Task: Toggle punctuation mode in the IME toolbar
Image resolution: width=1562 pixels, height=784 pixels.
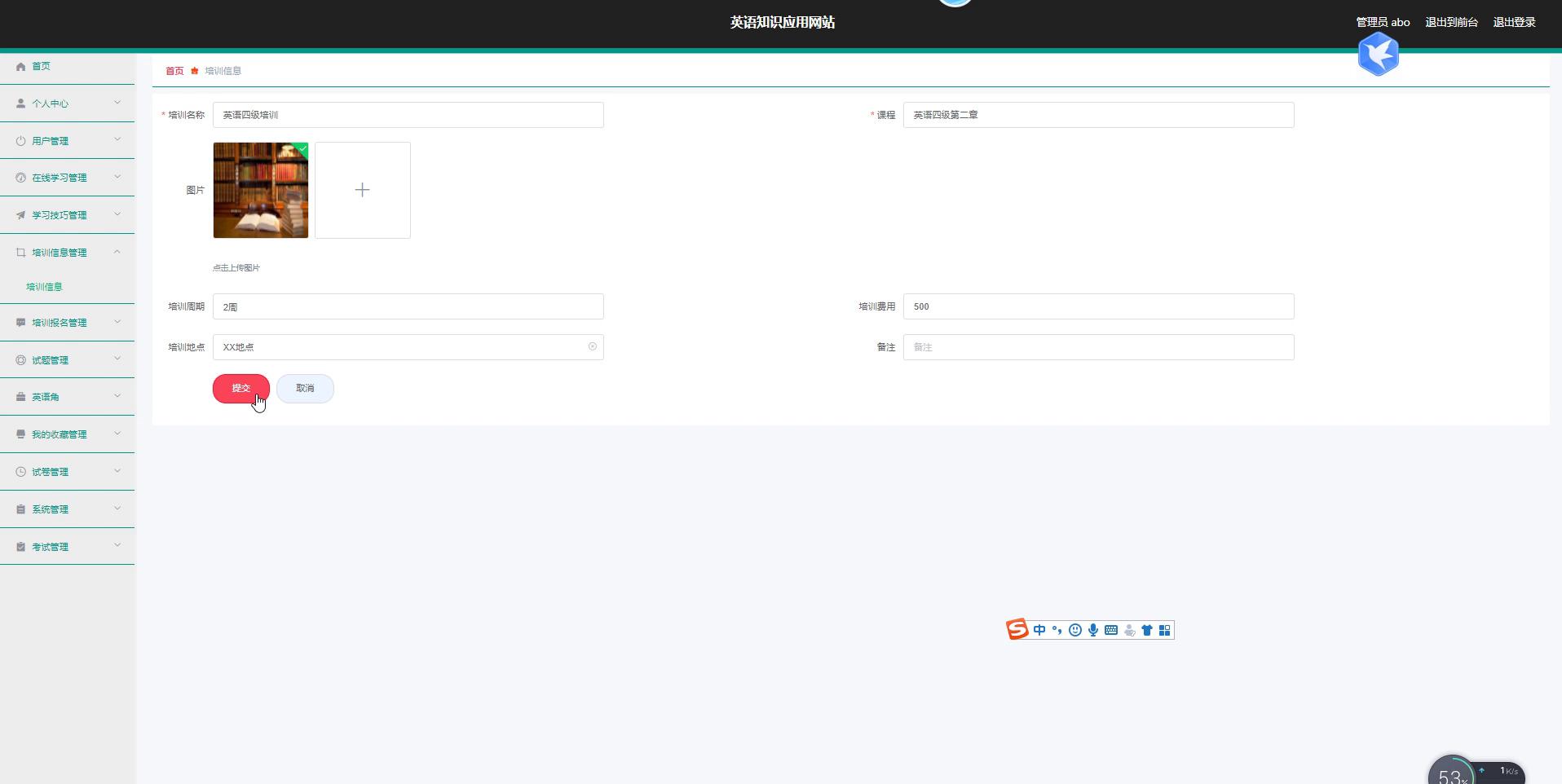Action: click(1057, 630)
